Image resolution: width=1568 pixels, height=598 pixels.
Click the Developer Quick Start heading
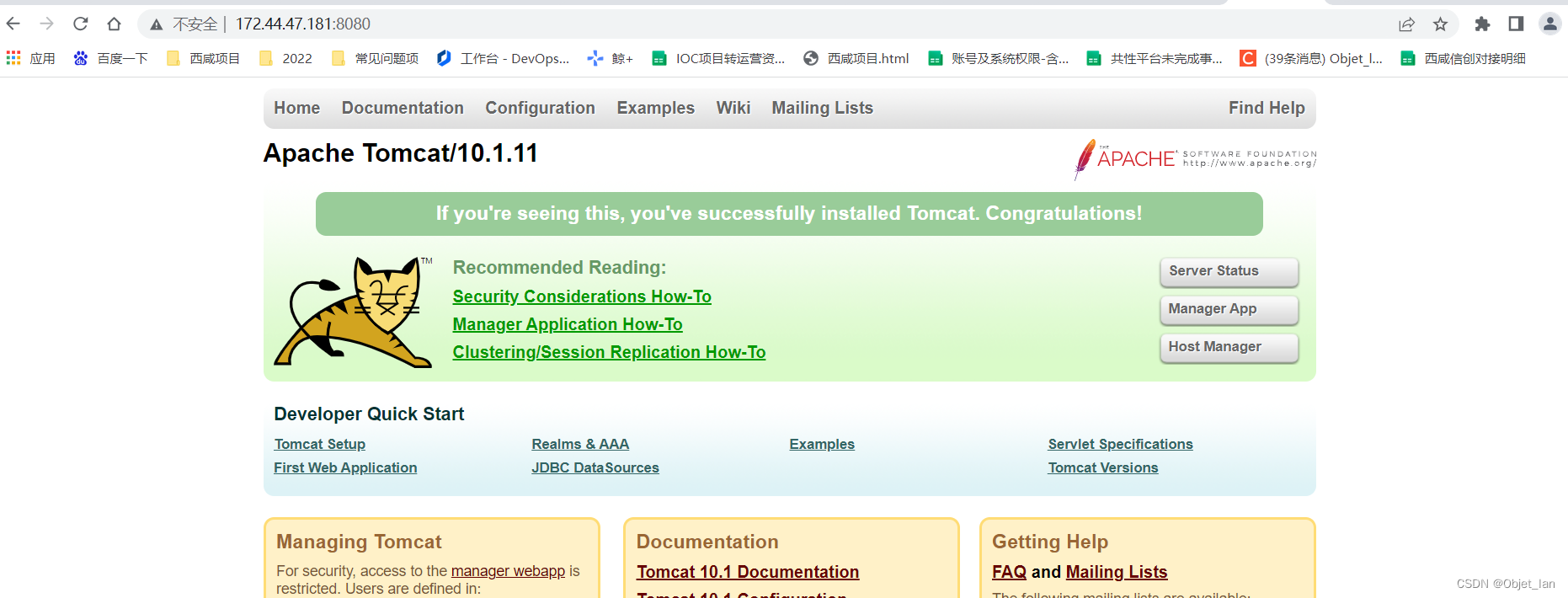click(369, 414)
